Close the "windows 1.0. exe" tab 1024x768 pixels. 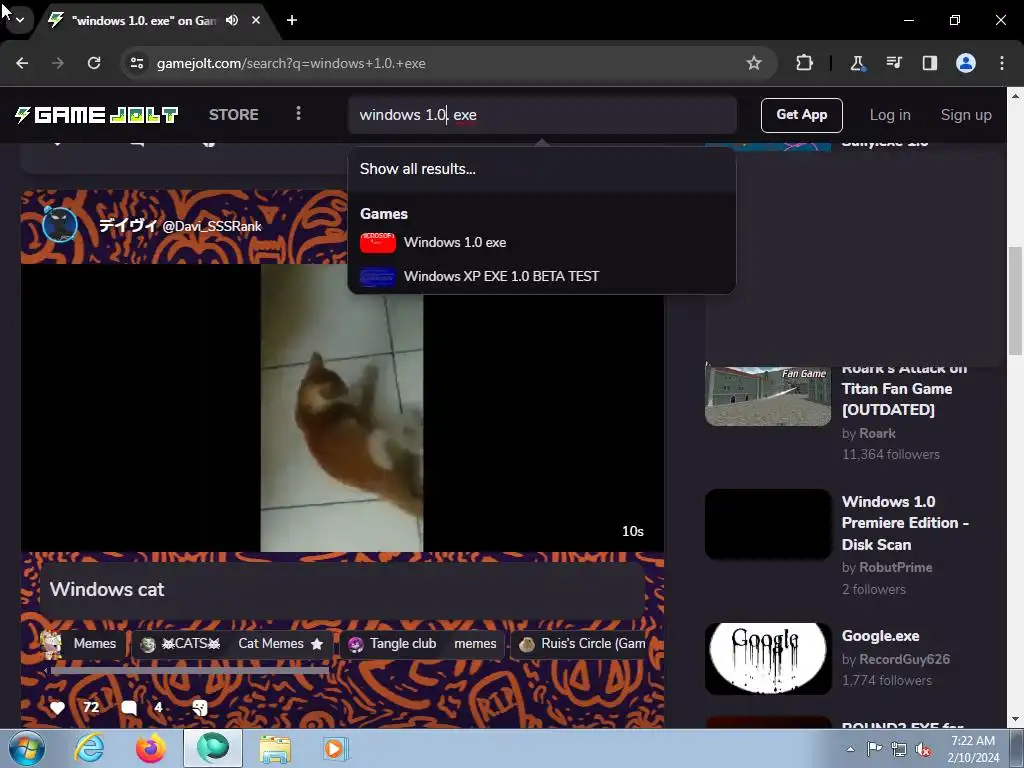point(256,20)
